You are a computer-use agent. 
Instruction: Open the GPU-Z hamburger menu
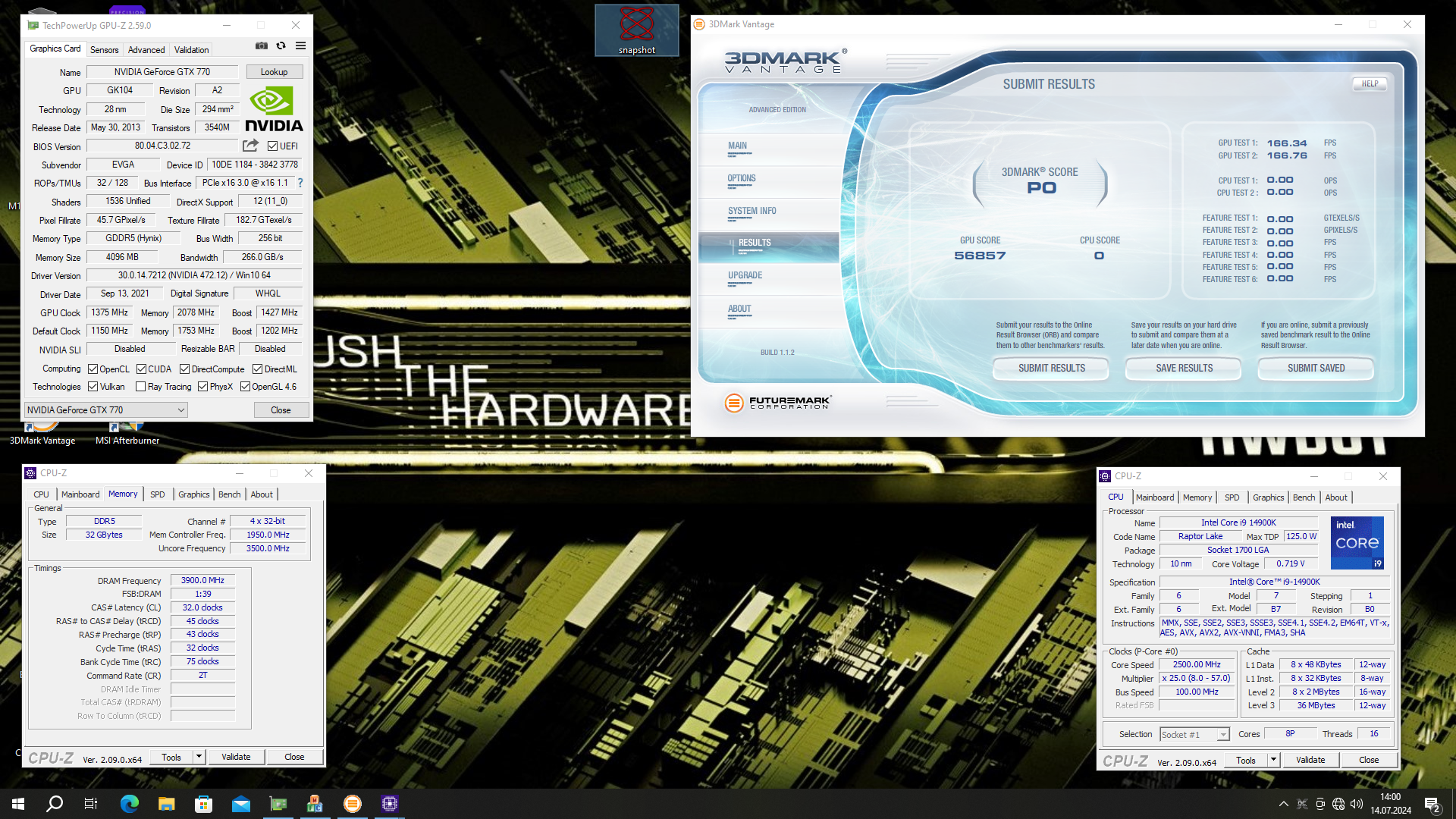(x=301, y=46)
